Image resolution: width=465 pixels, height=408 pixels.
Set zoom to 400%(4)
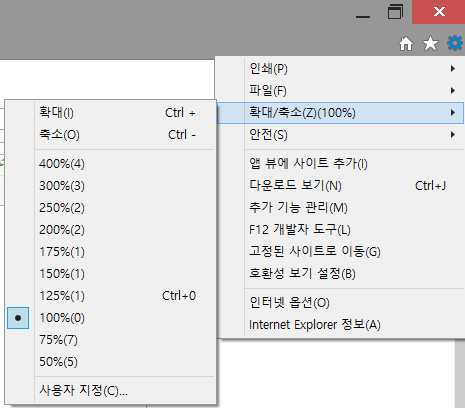click(x=110, y=164)
